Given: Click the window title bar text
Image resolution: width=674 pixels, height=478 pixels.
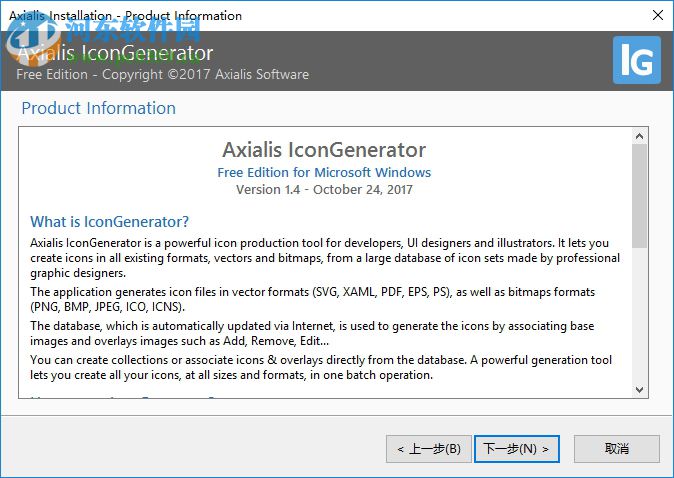Looking at the screenshot, I should [x=125, y=15].
